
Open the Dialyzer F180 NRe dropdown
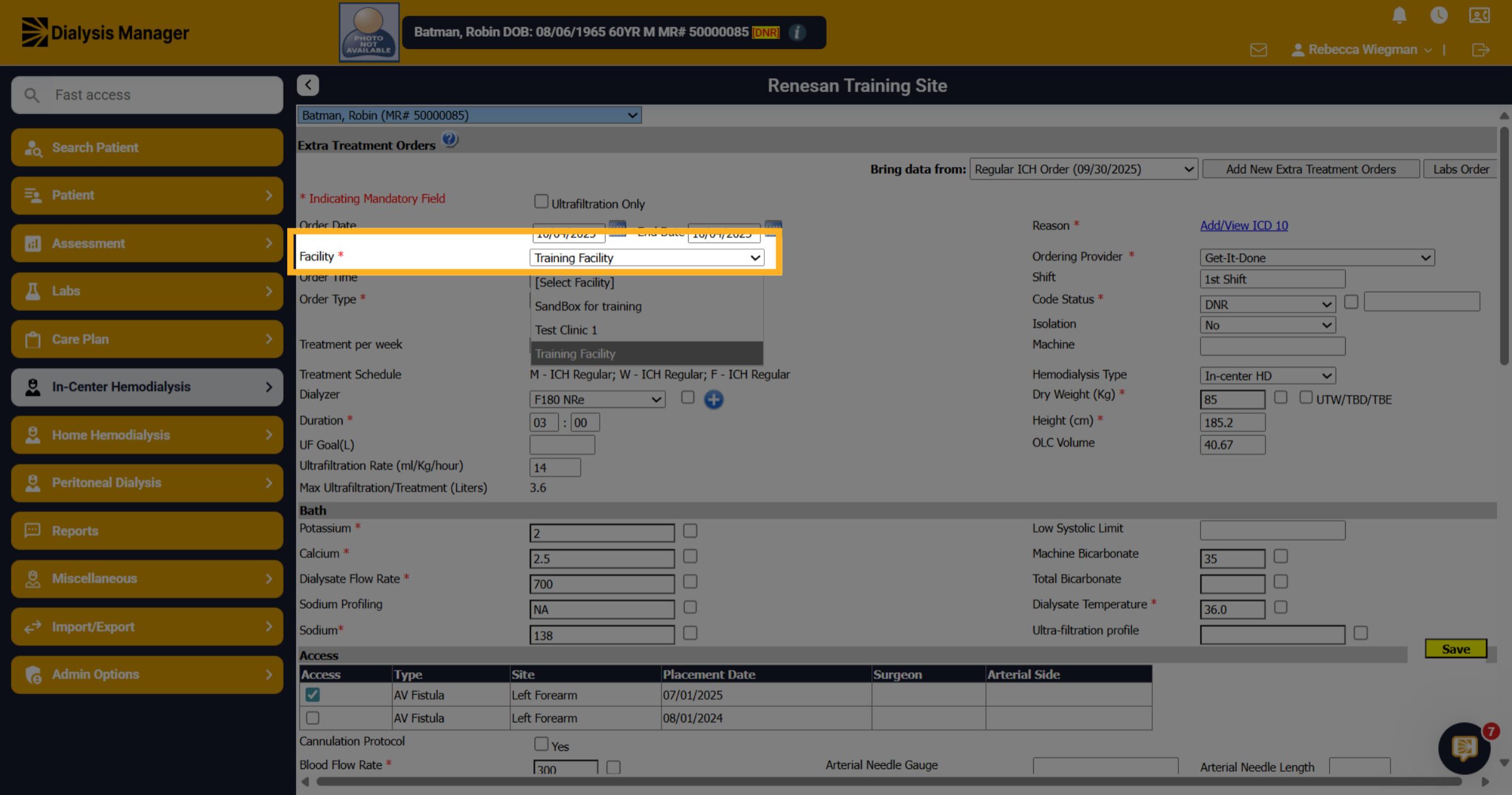pyautogui.click(x=597, y=399)
